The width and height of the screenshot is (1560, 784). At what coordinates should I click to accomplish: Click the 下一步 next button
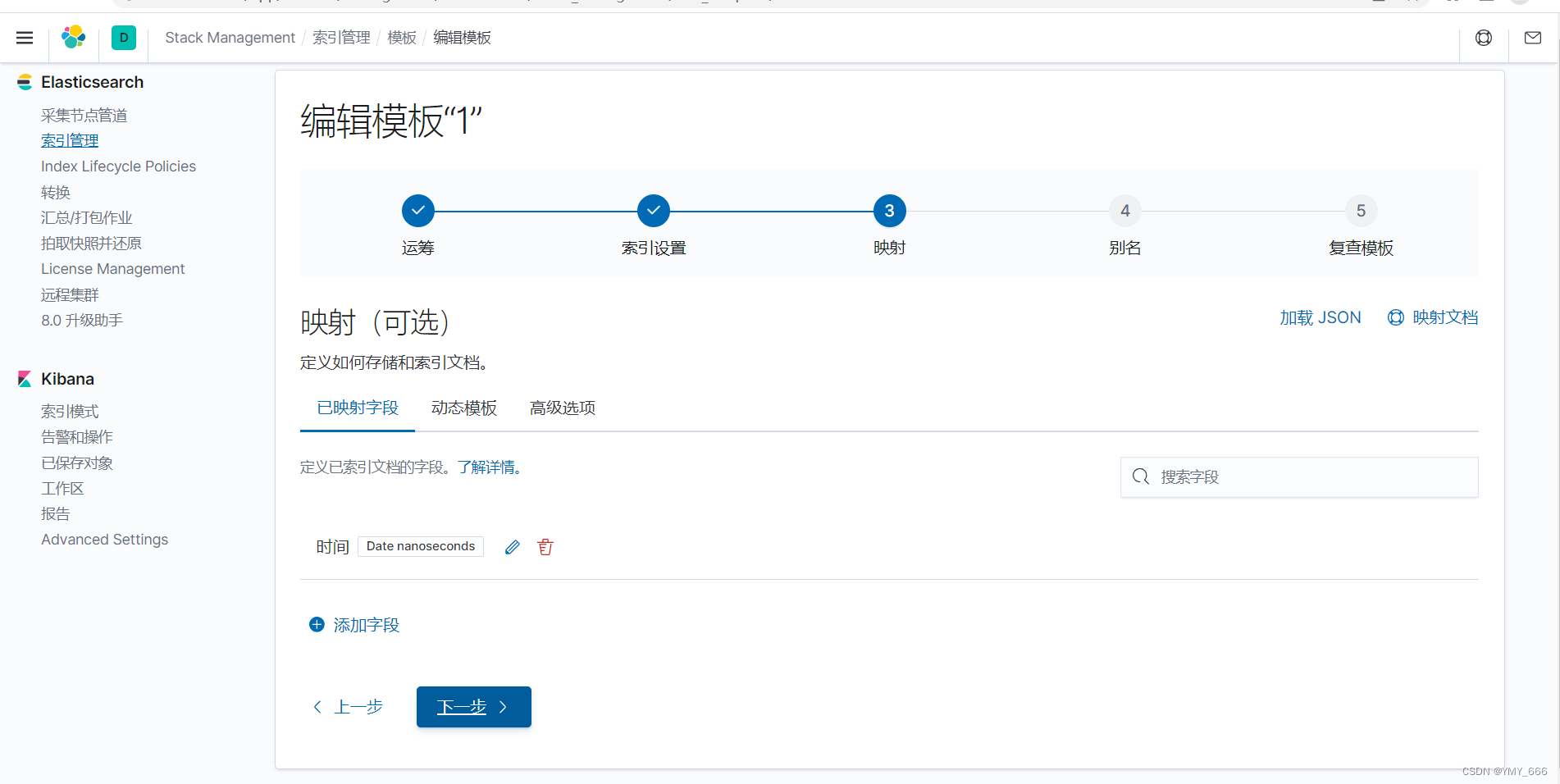tap(474, 707)
